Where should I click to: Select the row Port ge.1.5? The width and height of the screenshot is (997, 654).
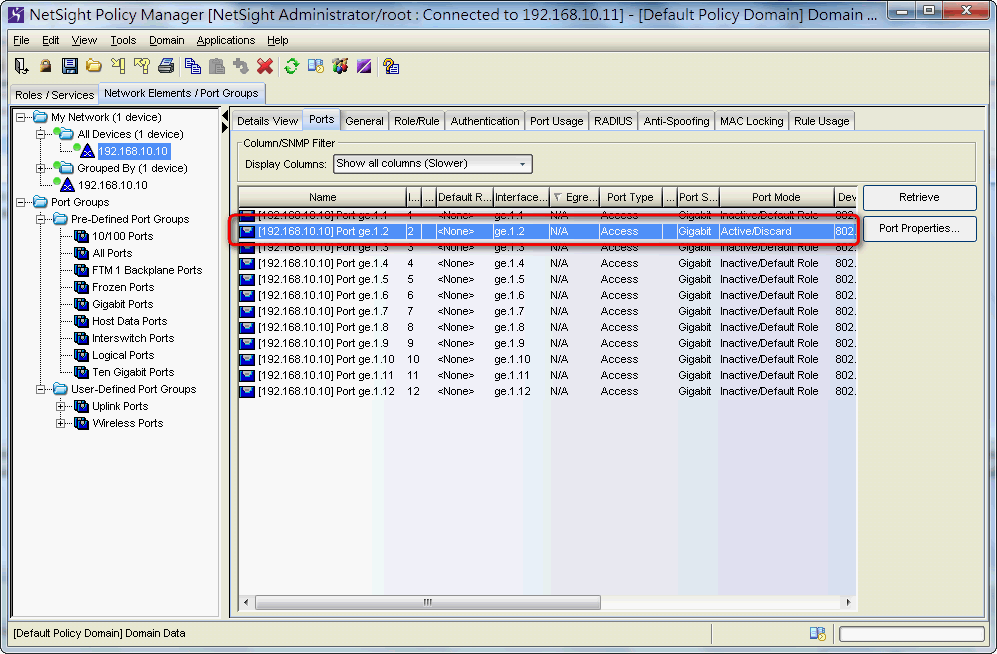(x=547, y=279)
